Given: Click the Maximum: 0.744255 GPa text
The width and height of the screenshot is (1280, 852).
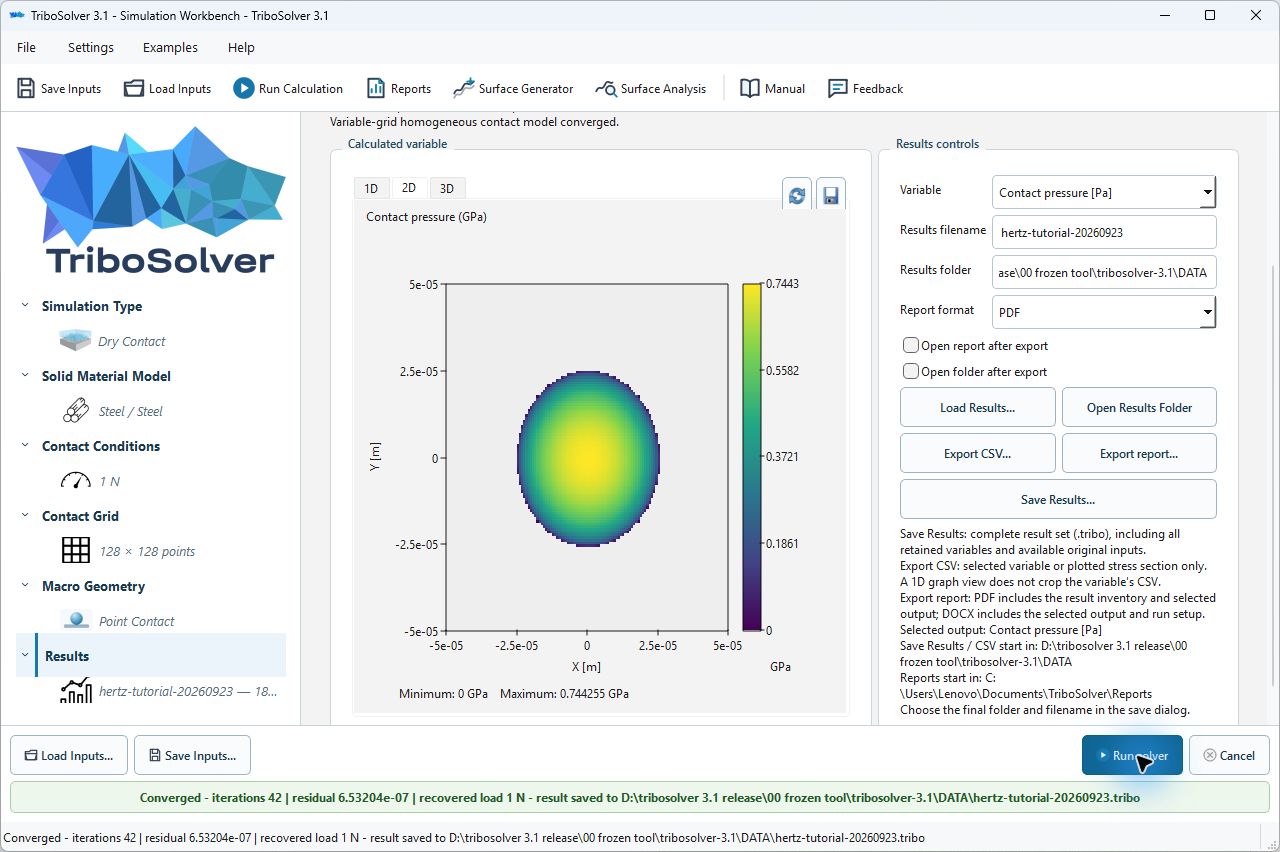Looking at the screenshot, I should click(564, 693).
